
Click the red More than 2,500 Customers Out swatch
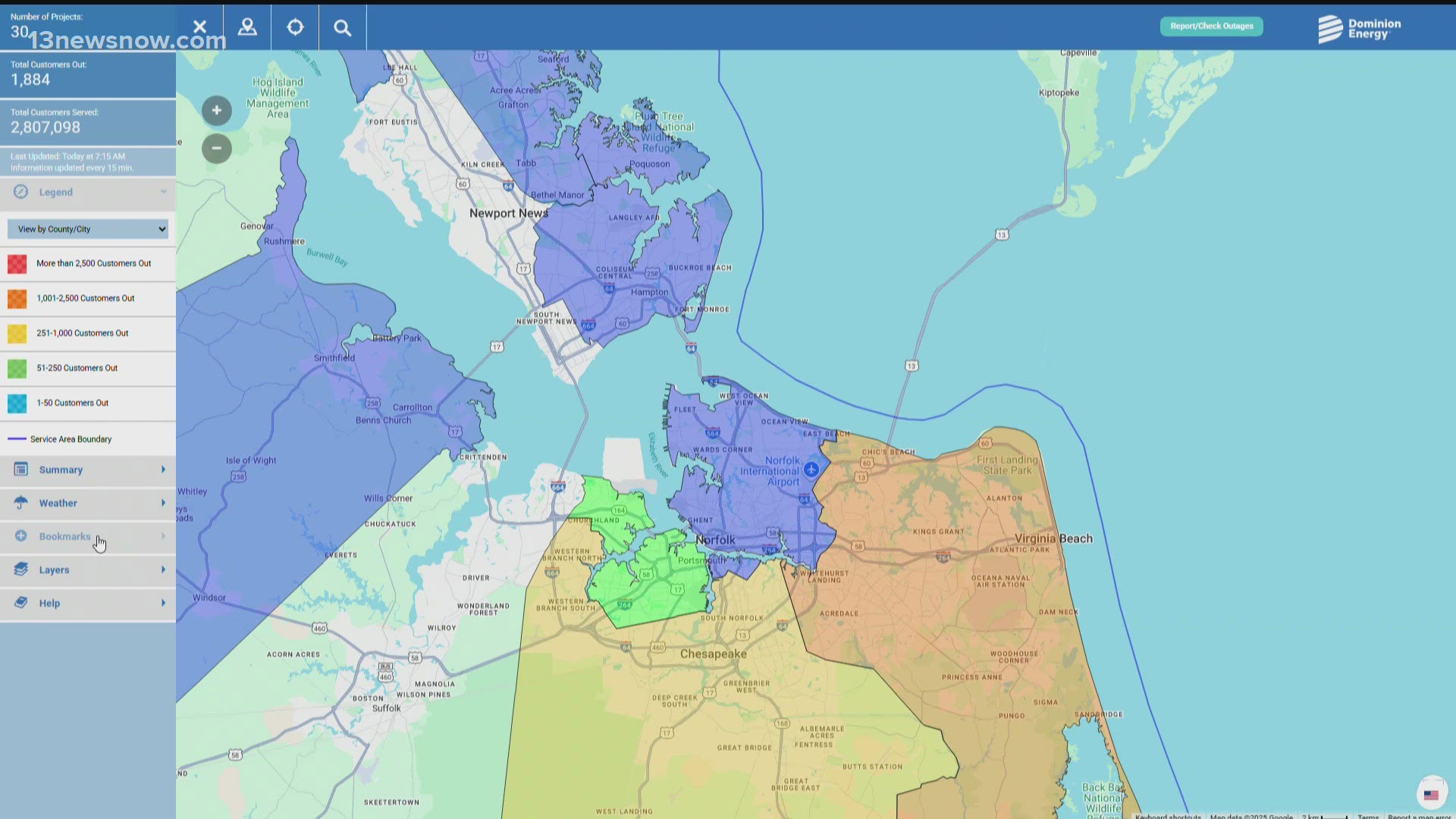tap(17, 264)
